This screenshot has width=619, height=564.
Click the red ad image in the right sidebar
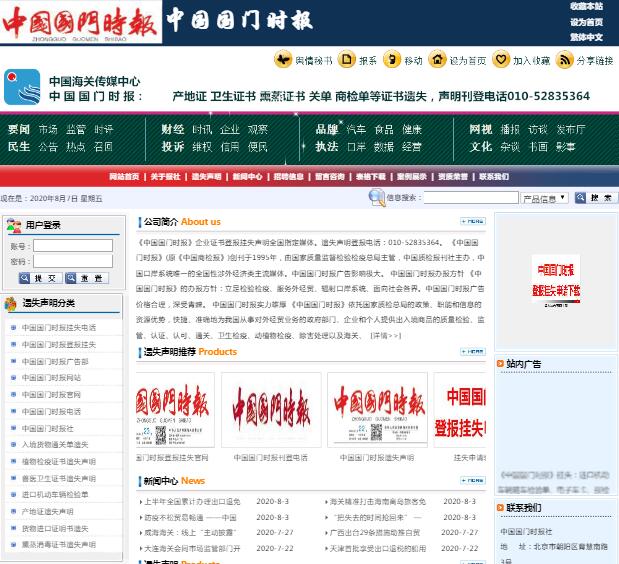[x=556, y=281]
